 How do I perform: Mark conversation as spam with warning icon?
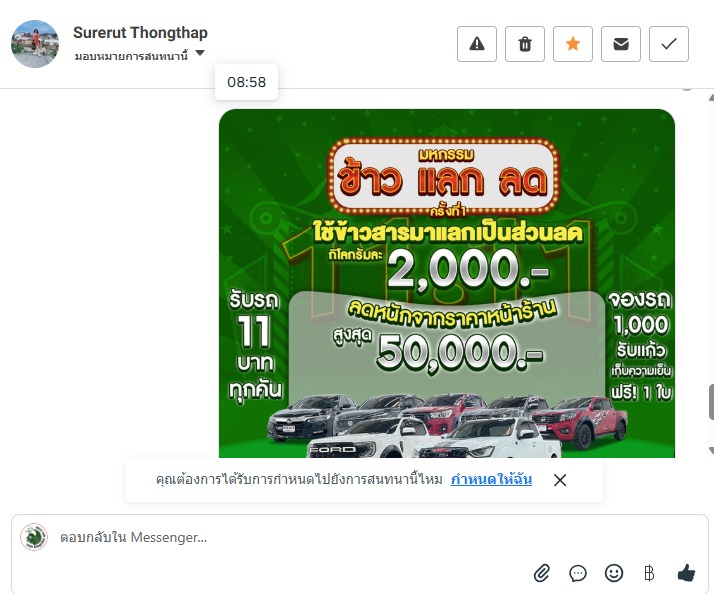[477, 44]
